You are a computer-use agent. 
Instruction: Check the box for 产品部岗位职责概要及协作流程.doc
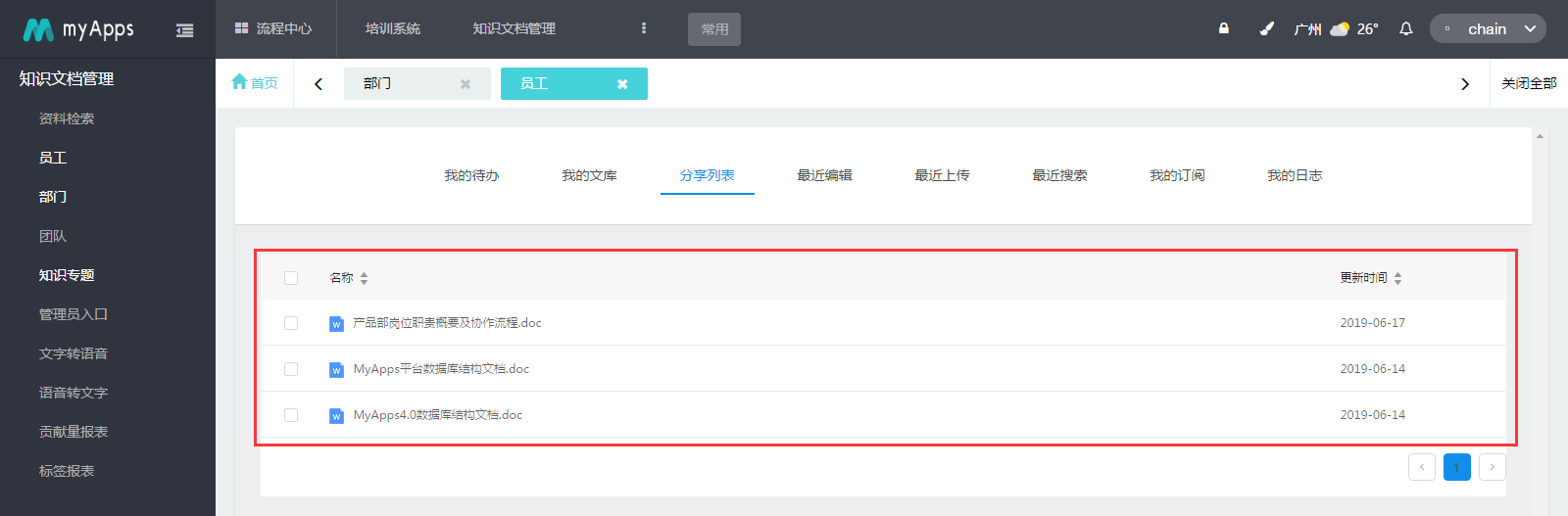[291, 323]
